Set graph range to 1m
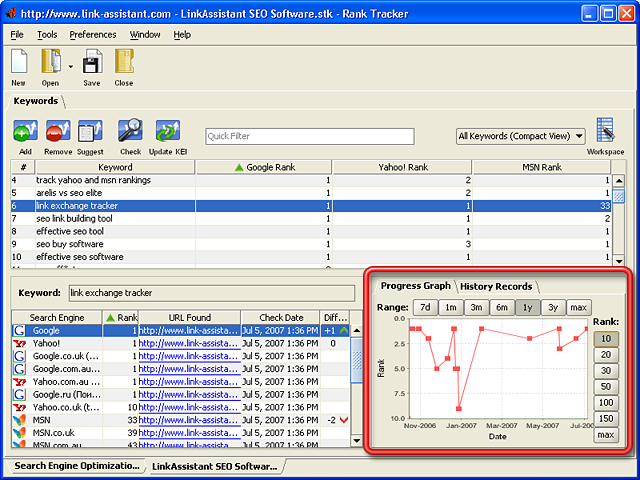This screenshot has height=480, width=640. pos(451,307)
